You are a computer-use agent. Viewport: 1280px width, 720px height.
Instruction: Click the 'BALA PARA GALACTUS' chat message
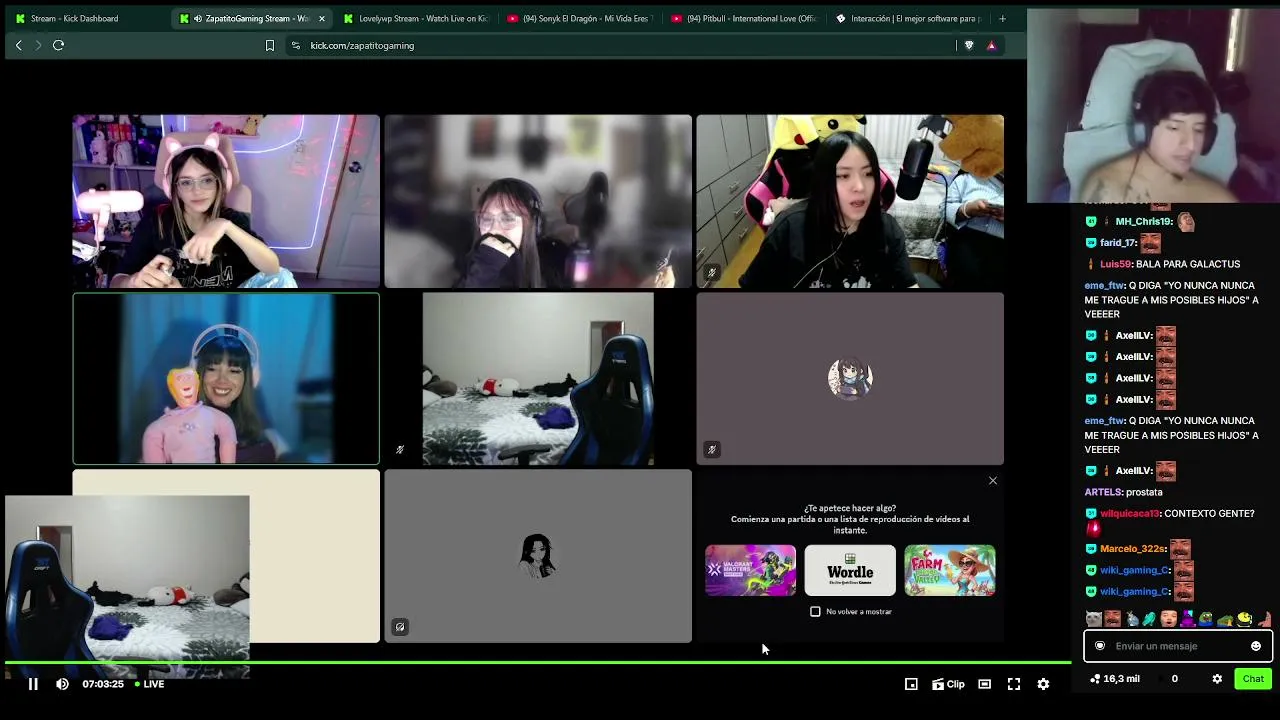(x=1188, y=264)
